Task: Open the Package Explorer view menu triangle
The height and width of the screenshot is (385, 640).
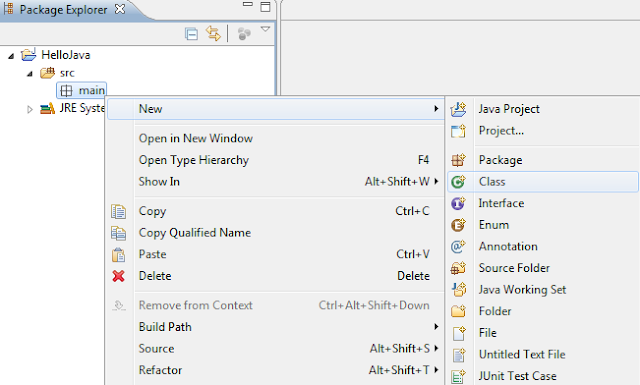Action: (x=265, y=29)
